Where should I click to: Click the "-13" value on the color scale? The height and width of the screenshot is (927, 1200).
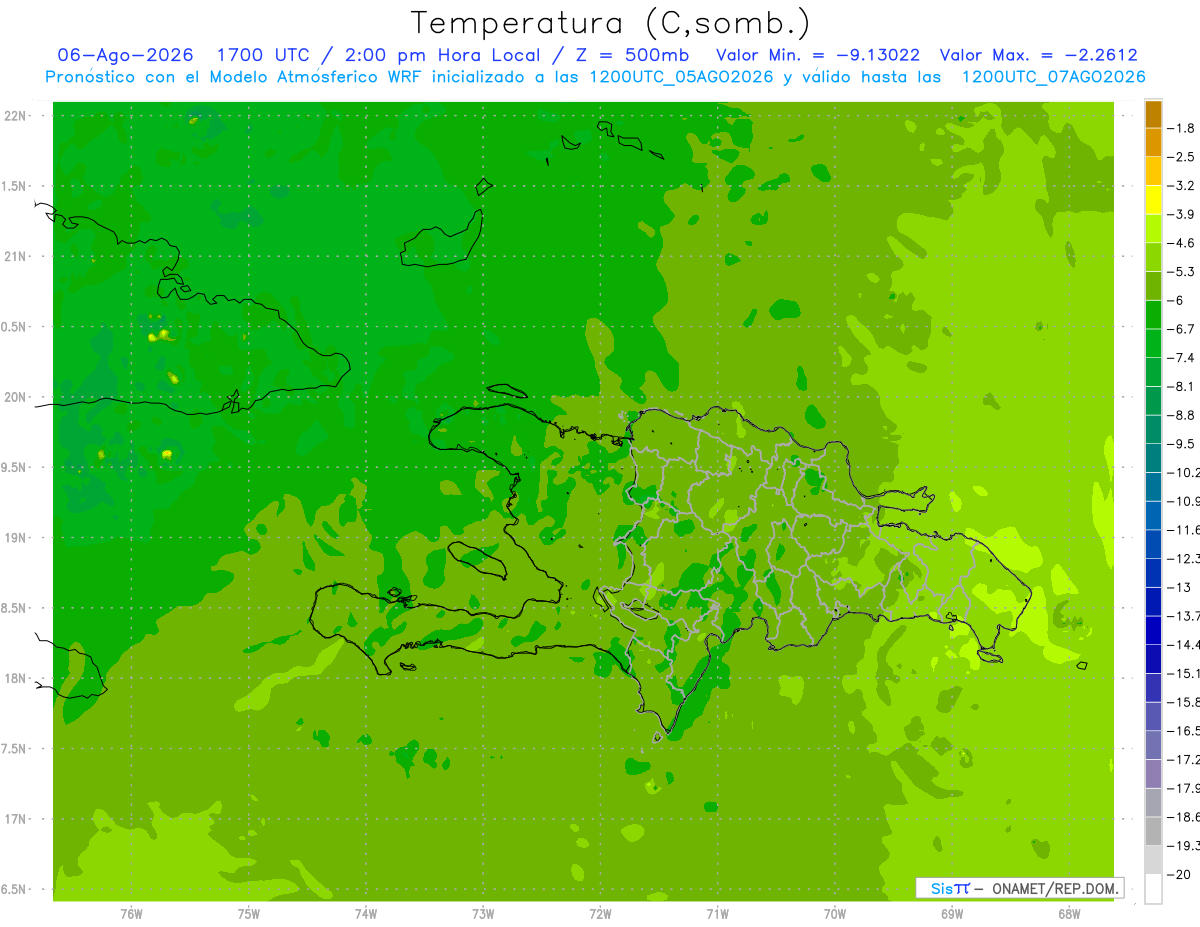tap(1180, 587)
